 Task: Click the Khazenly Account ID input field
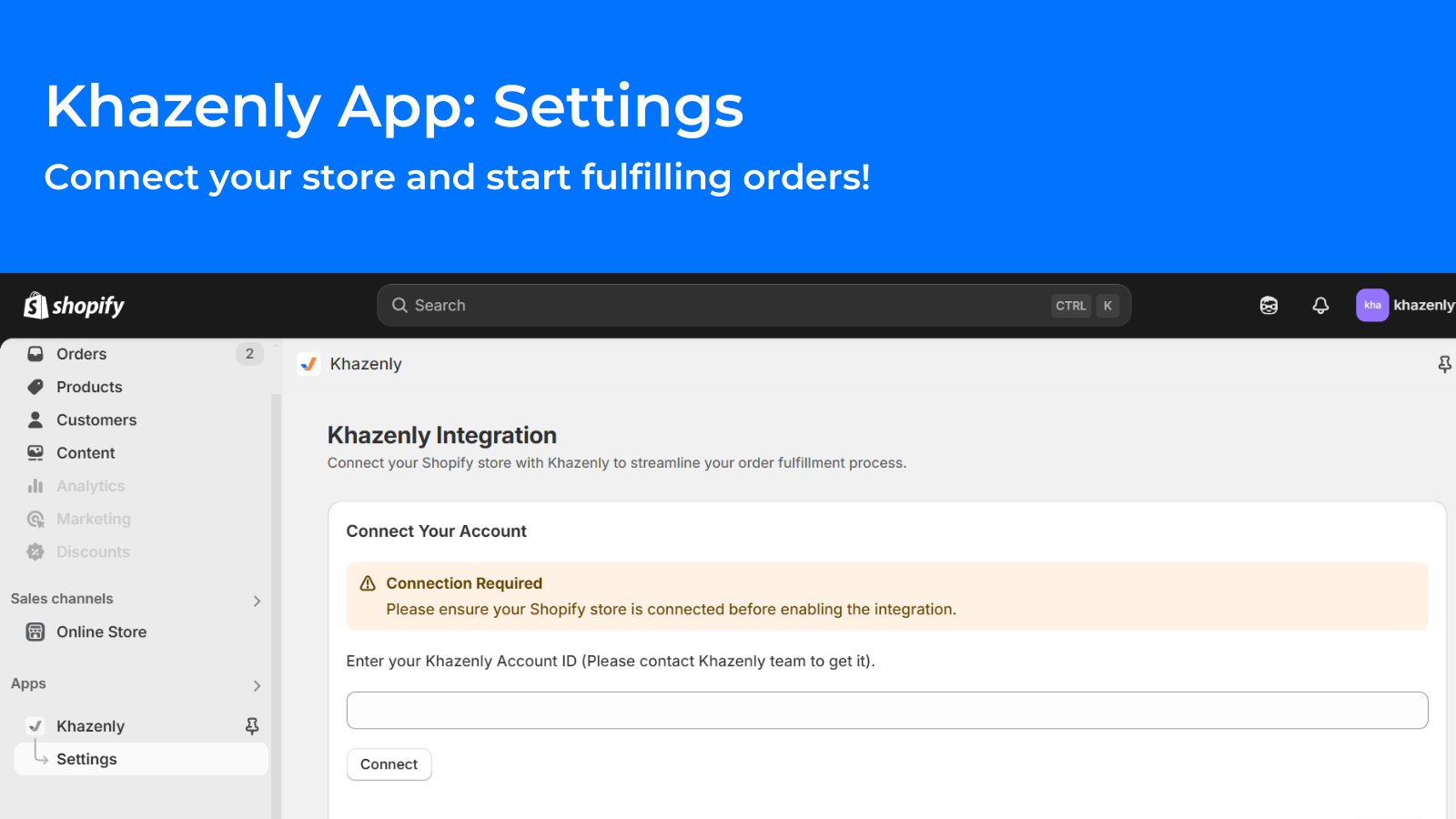(x=886, y=710)
